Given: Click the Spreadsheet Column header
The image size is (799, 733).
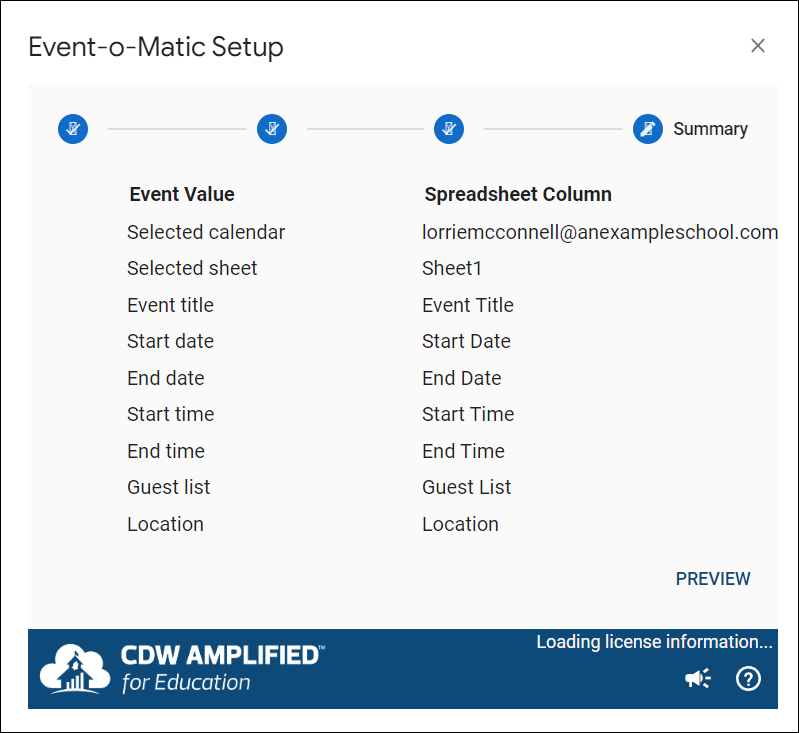Looking at the screenshot, I should [x=518, y=194].
